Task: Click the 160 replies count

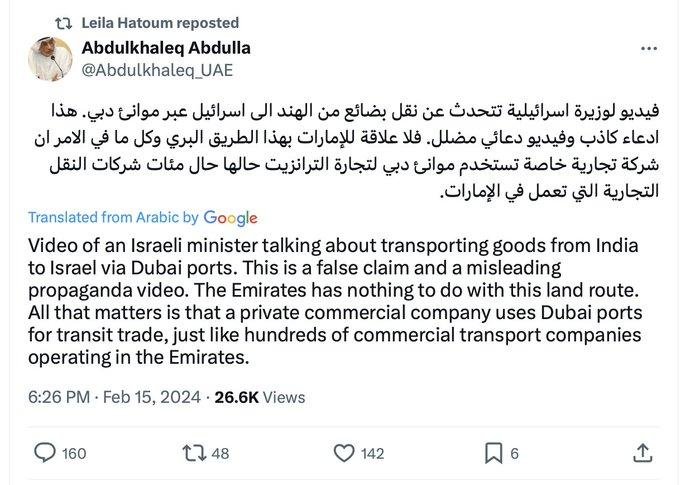Action: [74, 454]
